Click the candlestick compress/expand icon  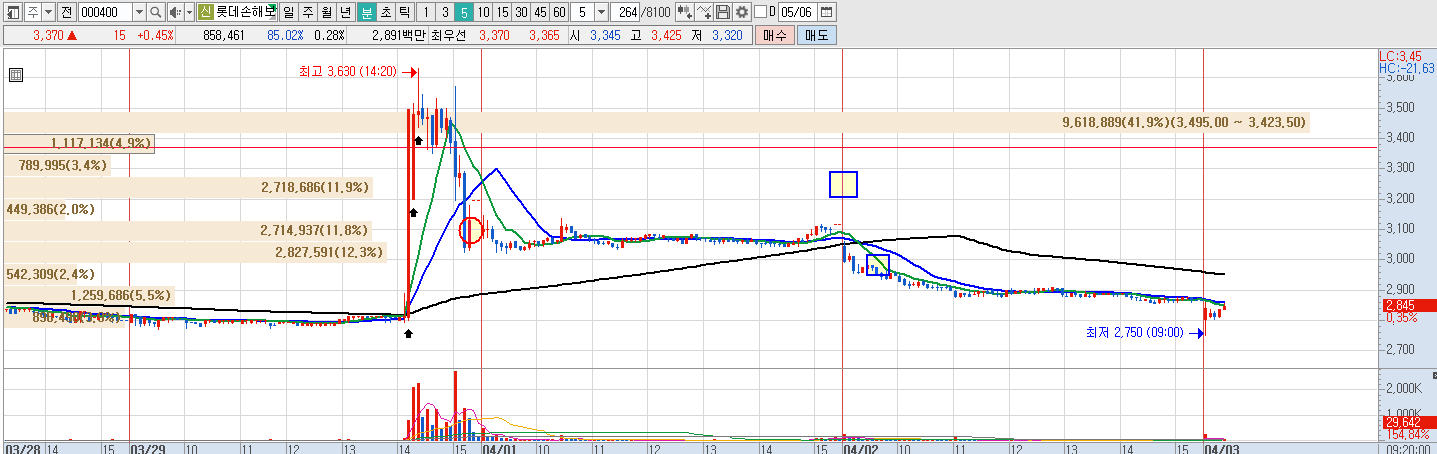tap(685, 12)
